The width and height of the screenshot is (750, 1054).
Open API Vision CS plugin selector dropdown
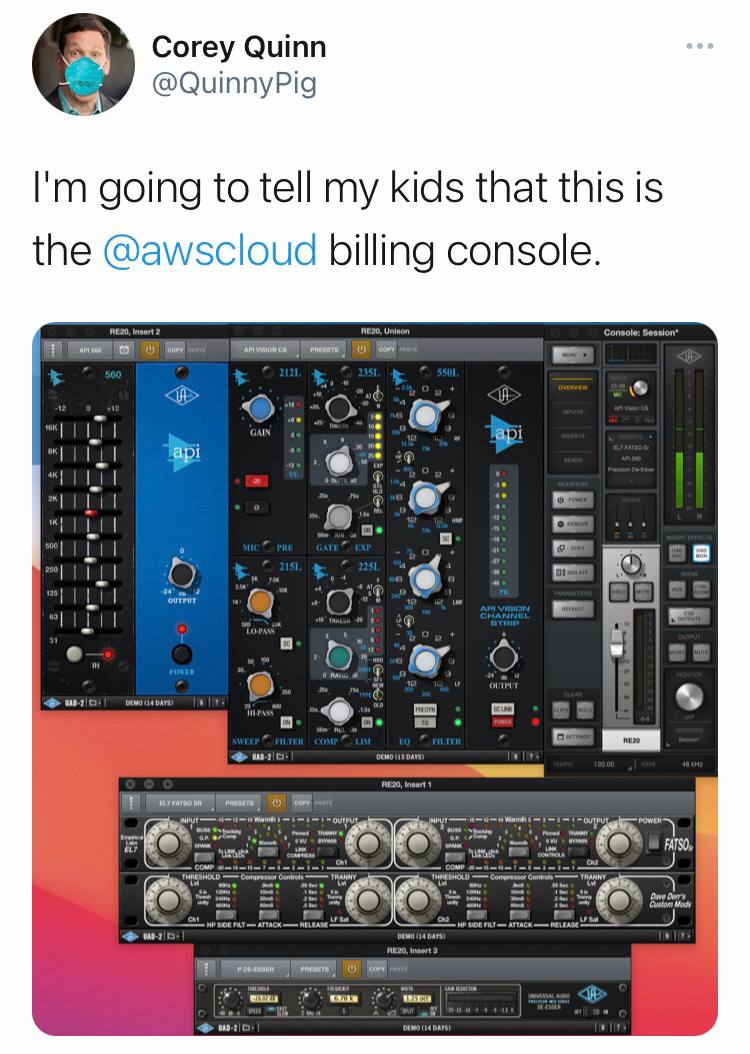tap(264, 350)
